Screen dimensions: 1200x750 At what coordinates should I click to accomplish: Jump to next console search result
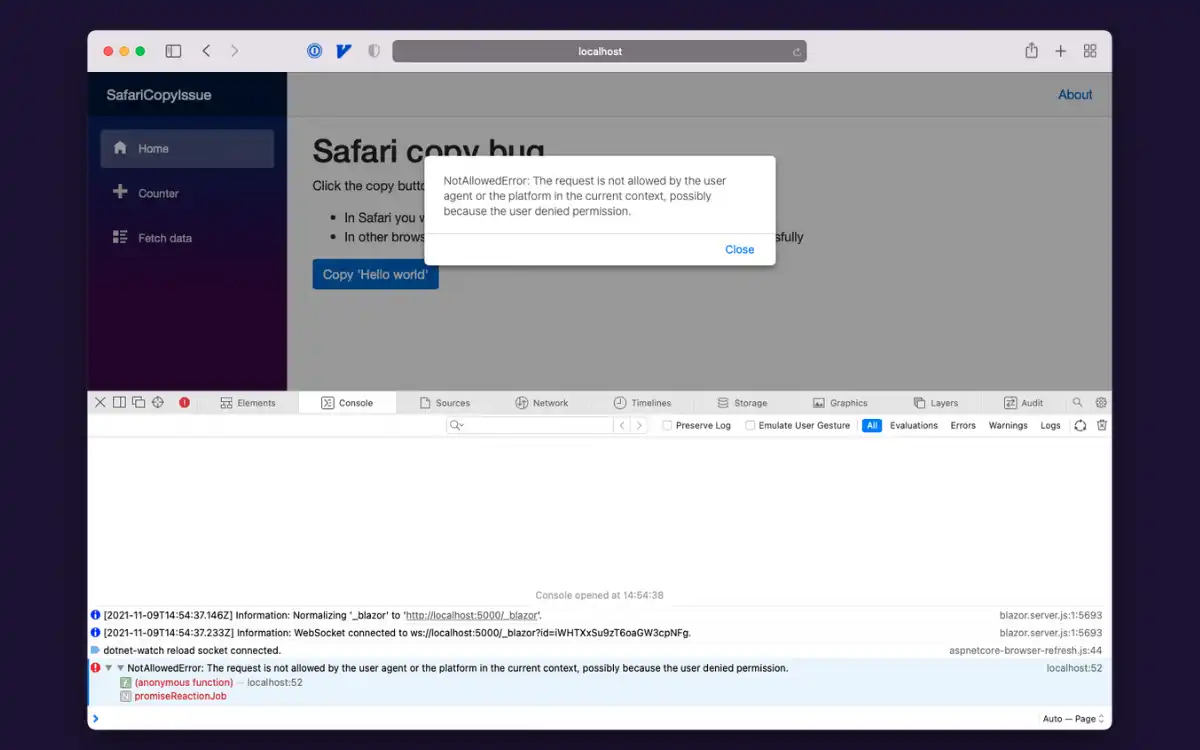639,426
